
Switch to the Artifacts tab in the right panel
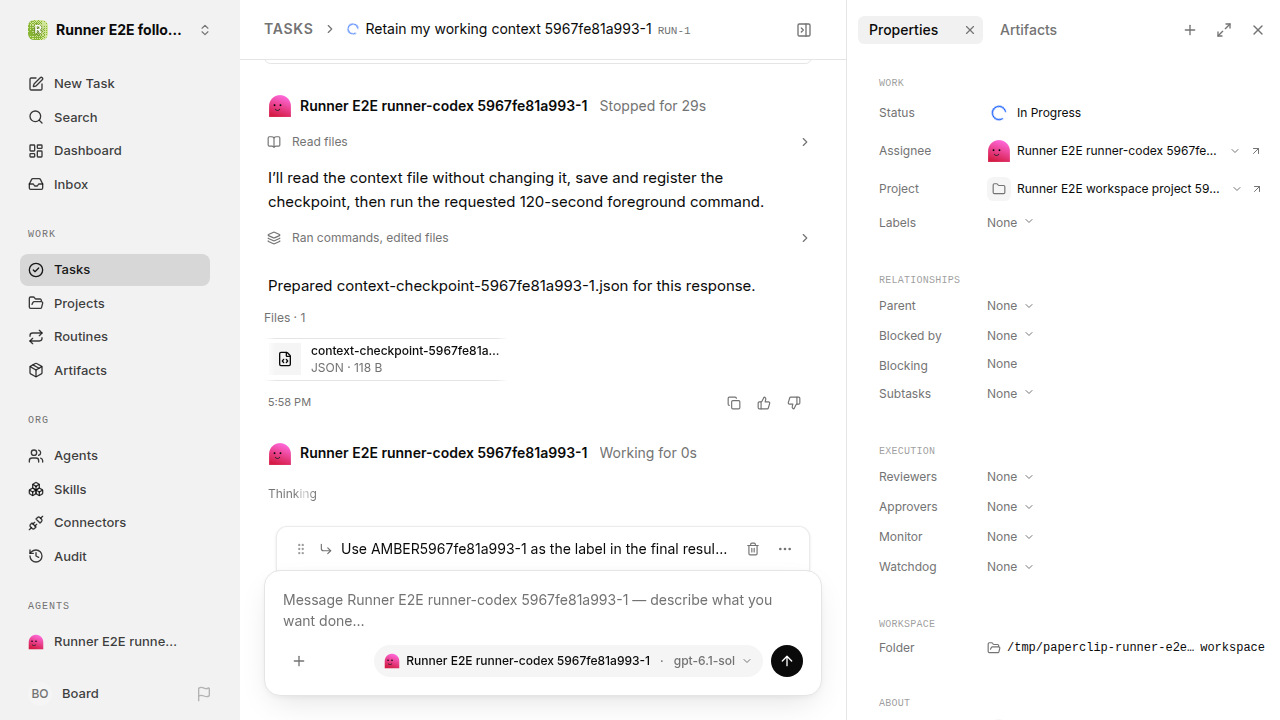tap(1028, 30)
